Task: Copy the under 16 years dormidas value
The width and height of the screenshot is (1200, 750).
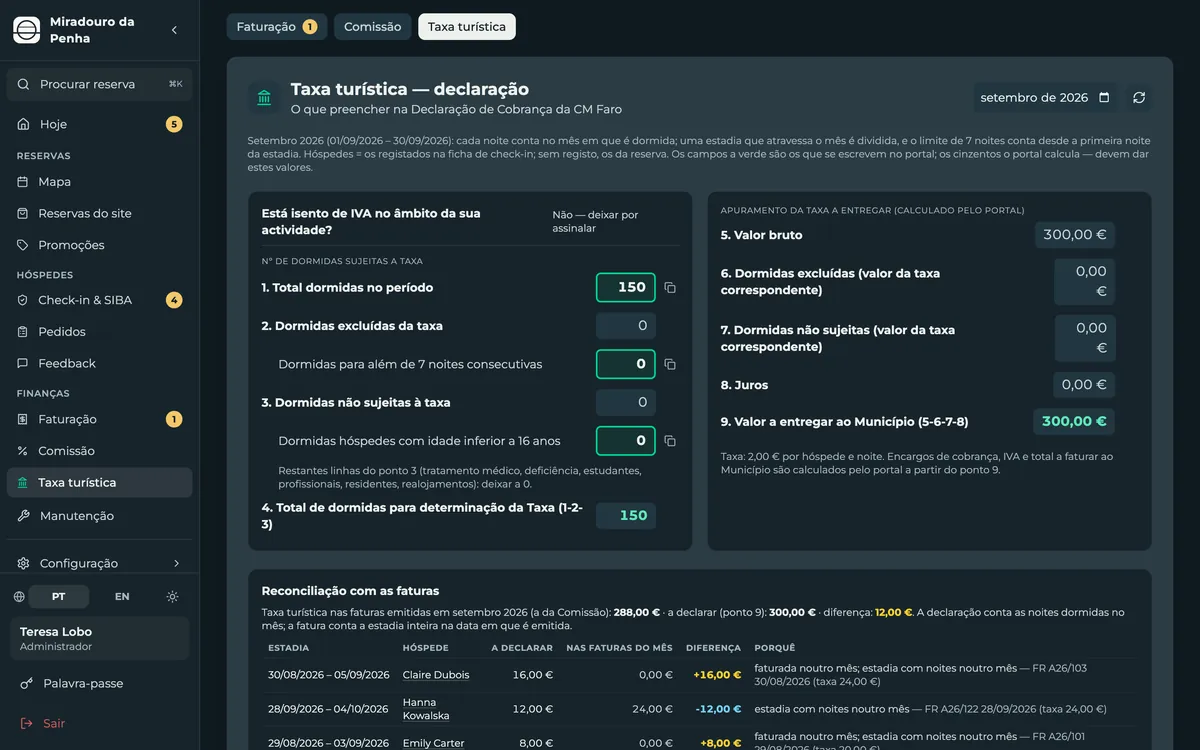Action: click(x=670, y=441)
